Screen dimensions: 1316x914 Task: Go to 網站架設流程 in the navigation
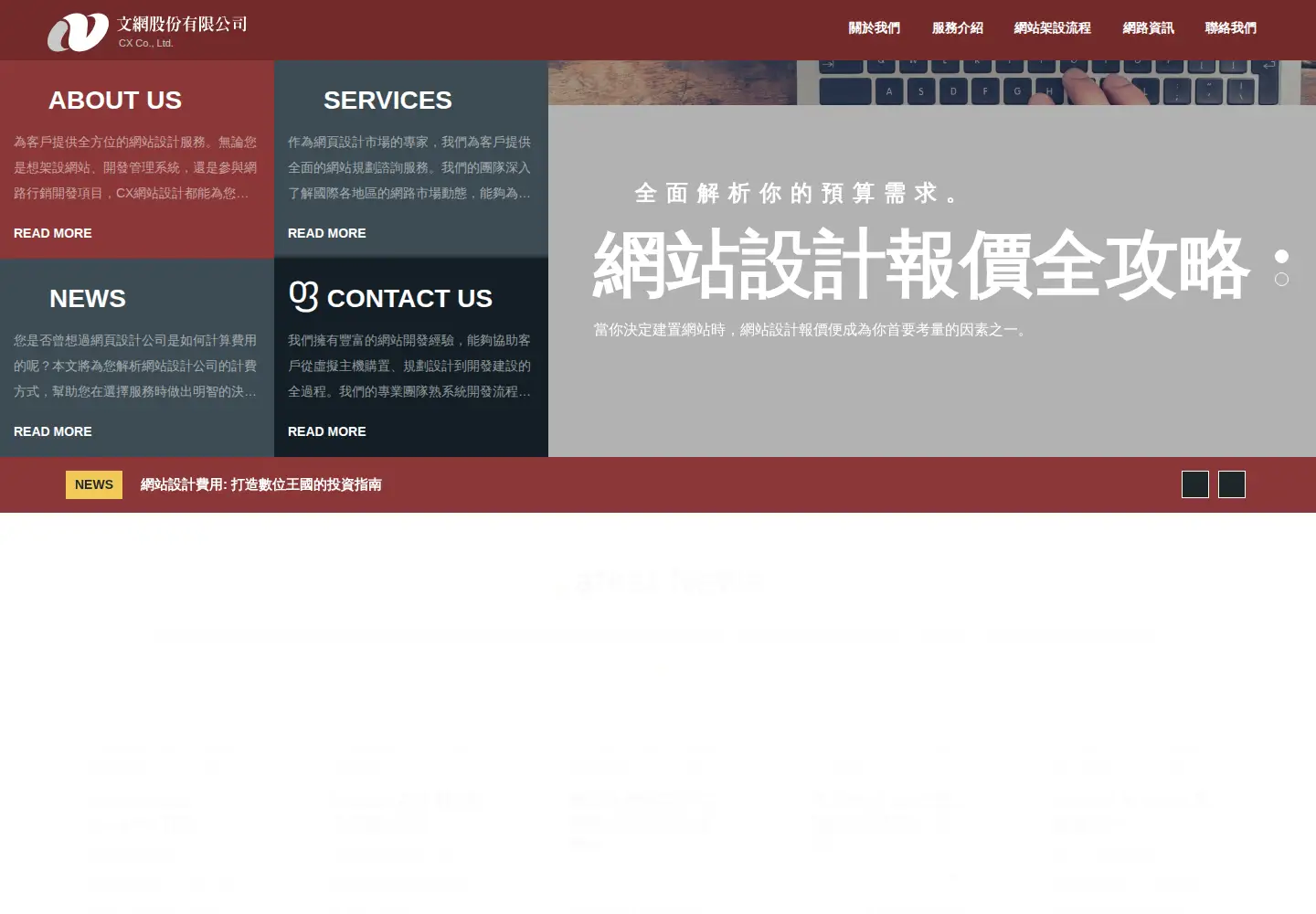(1053, 28)
